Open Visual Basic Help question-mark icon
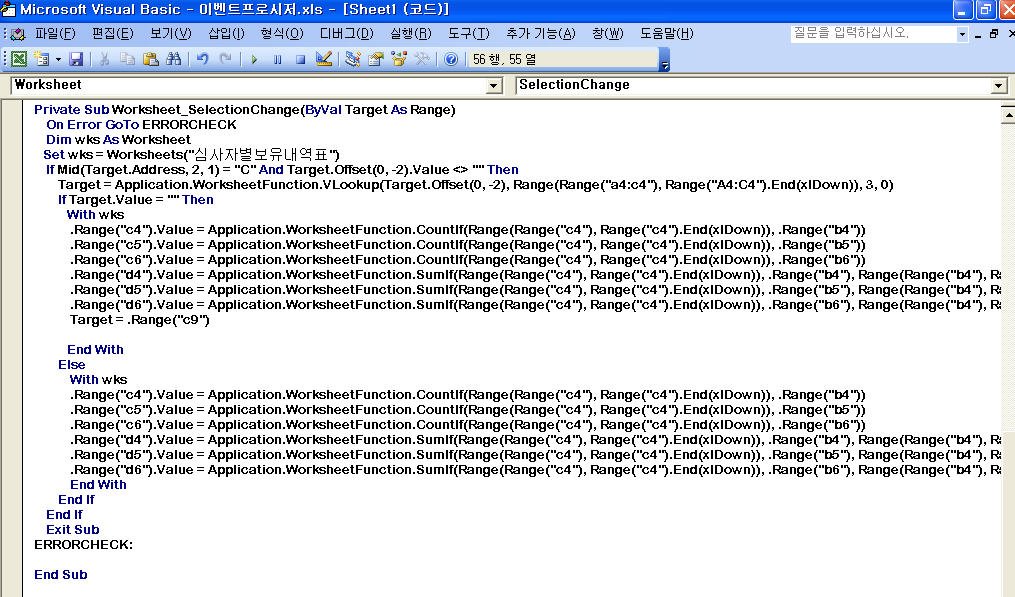 [x=451, y=60]
